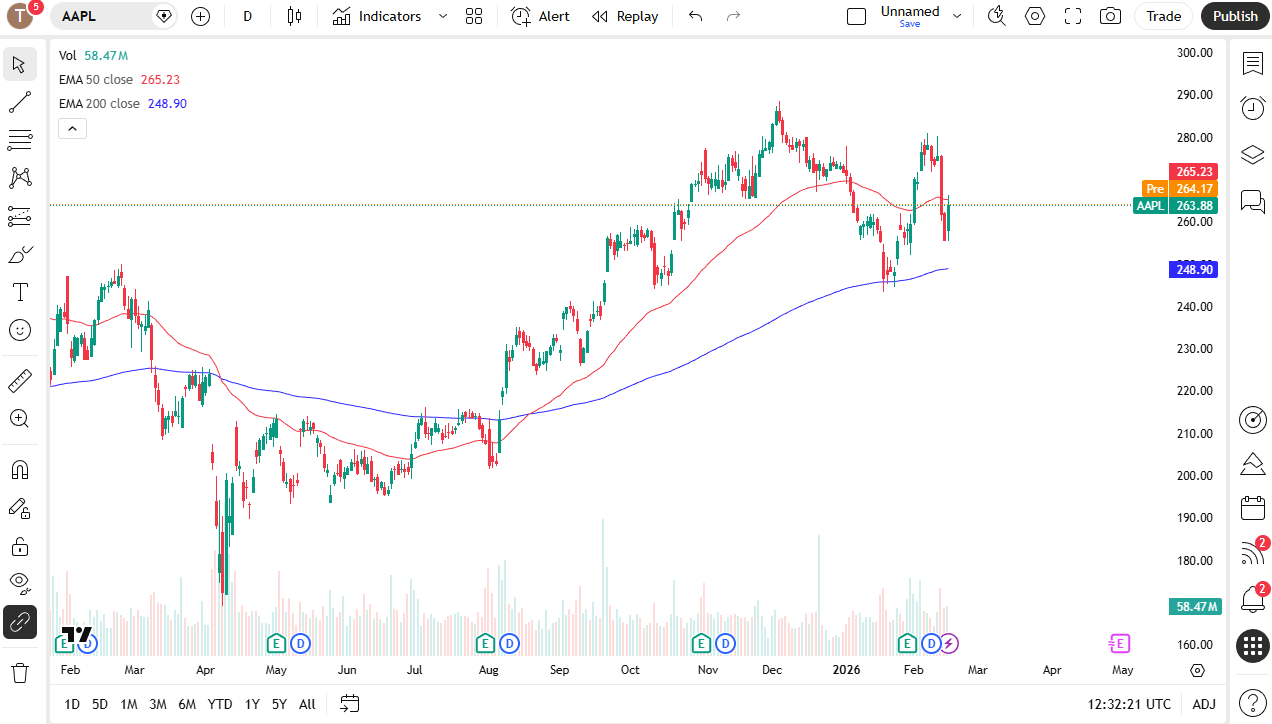Open timezone menu at 12:32:21 UTC
This screenshot has height=724, width=1272.
coord(1129,704)
